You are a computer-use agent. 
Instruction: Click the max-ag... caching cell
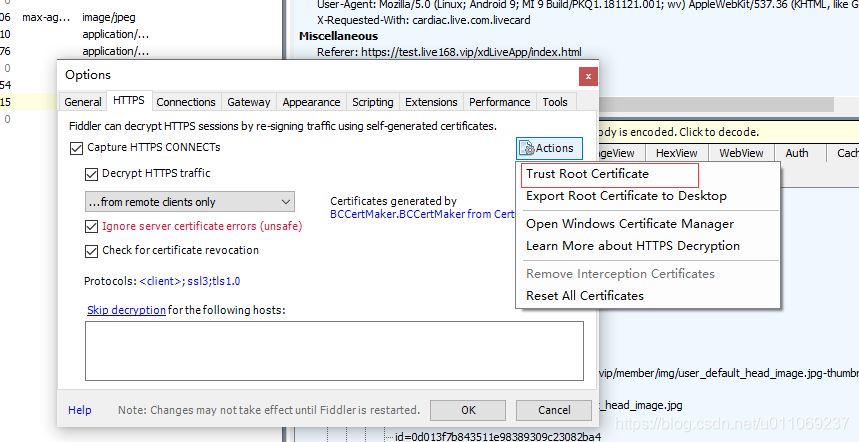46,18
